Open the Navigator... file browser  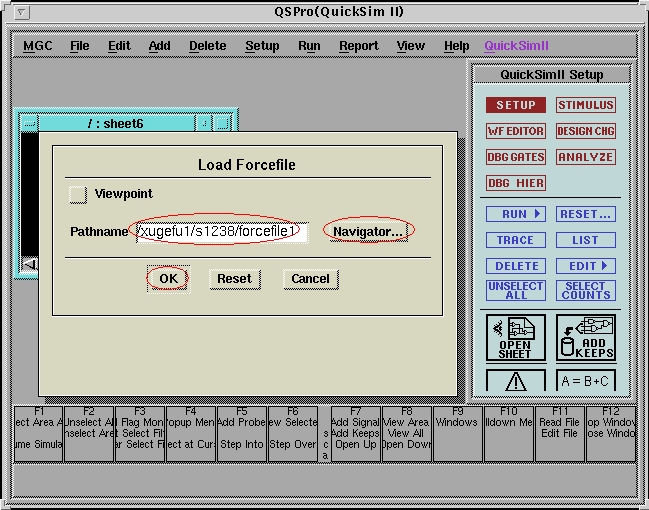pyautogui.click(x=368, y=232)
